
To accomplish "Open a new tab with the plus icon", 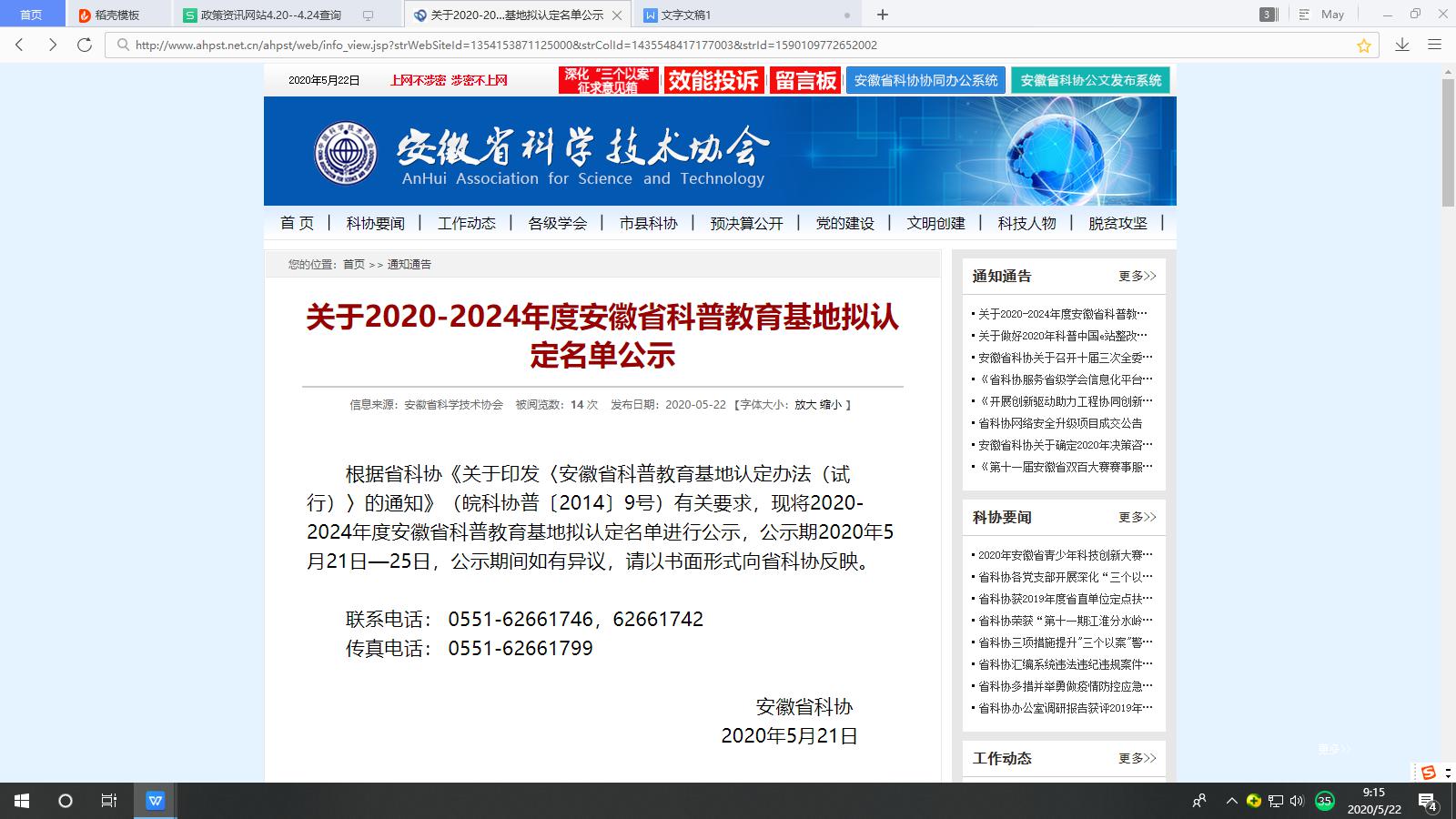I will tap(882, 15).
